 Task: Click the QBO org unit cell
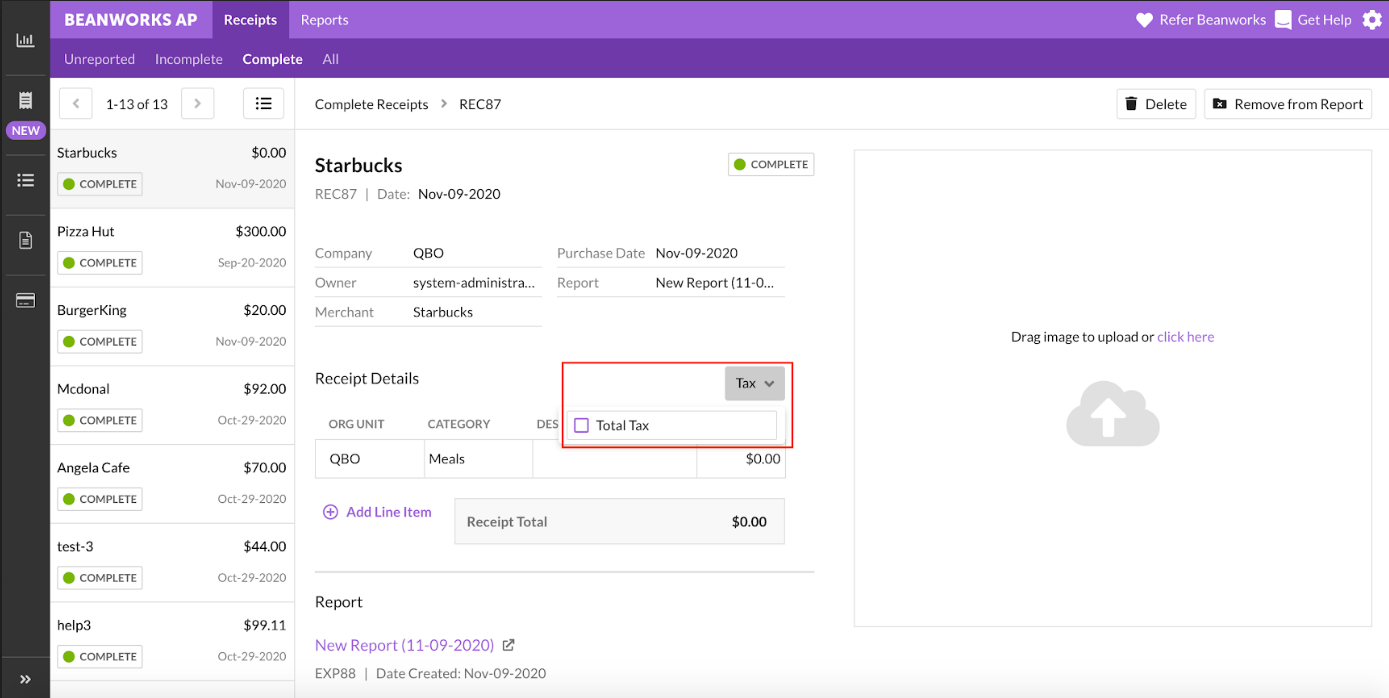click(370, 459)
